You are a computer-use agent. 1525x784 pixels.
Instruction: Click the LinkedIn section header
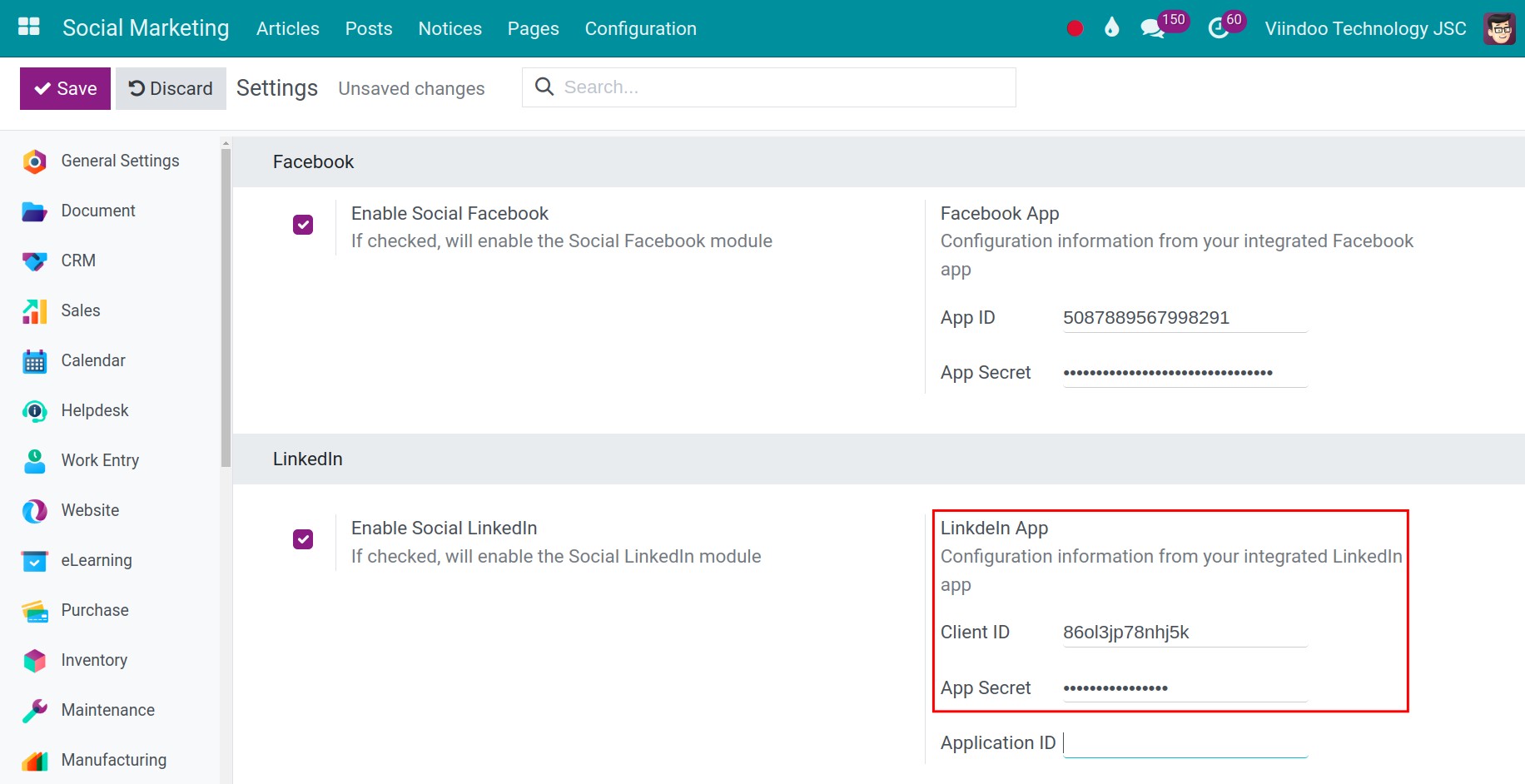coord(879,459)
